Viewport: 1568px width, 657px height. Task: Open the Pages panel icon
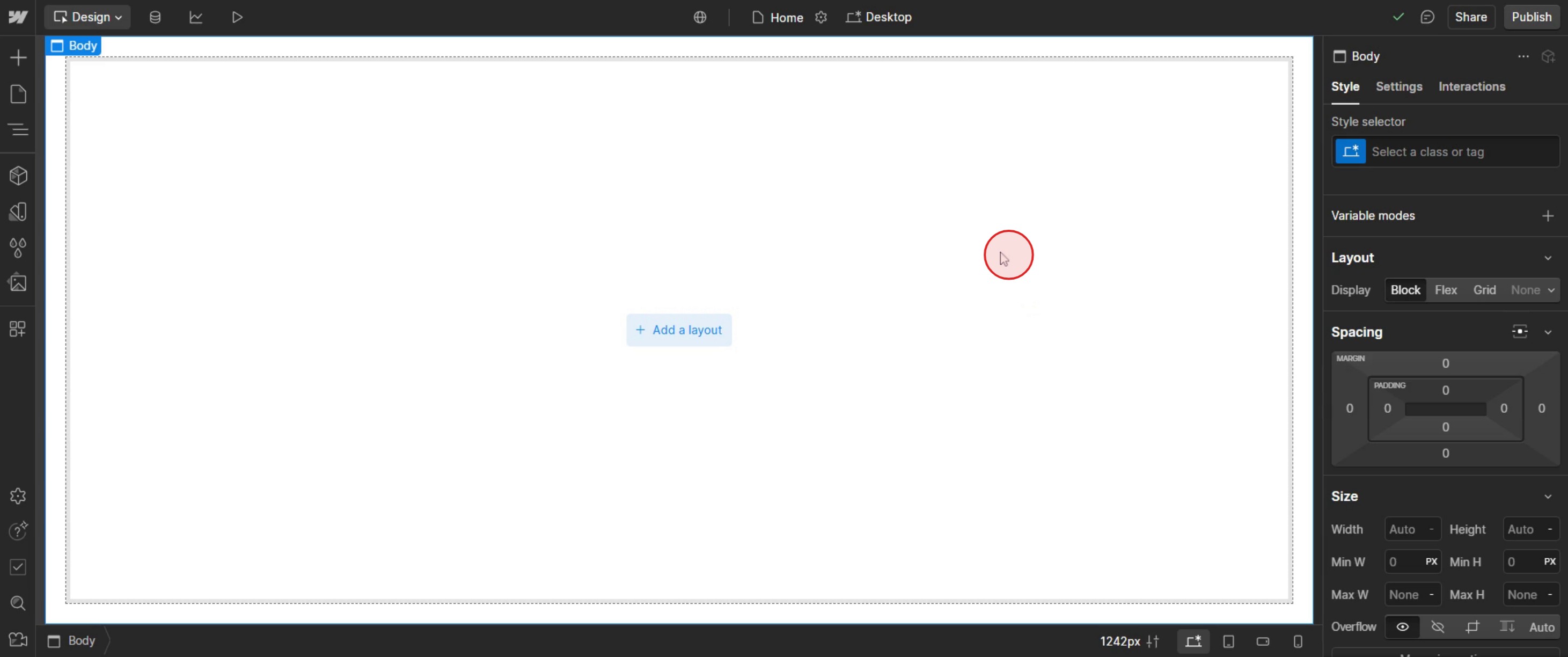(x=18, y=94)
